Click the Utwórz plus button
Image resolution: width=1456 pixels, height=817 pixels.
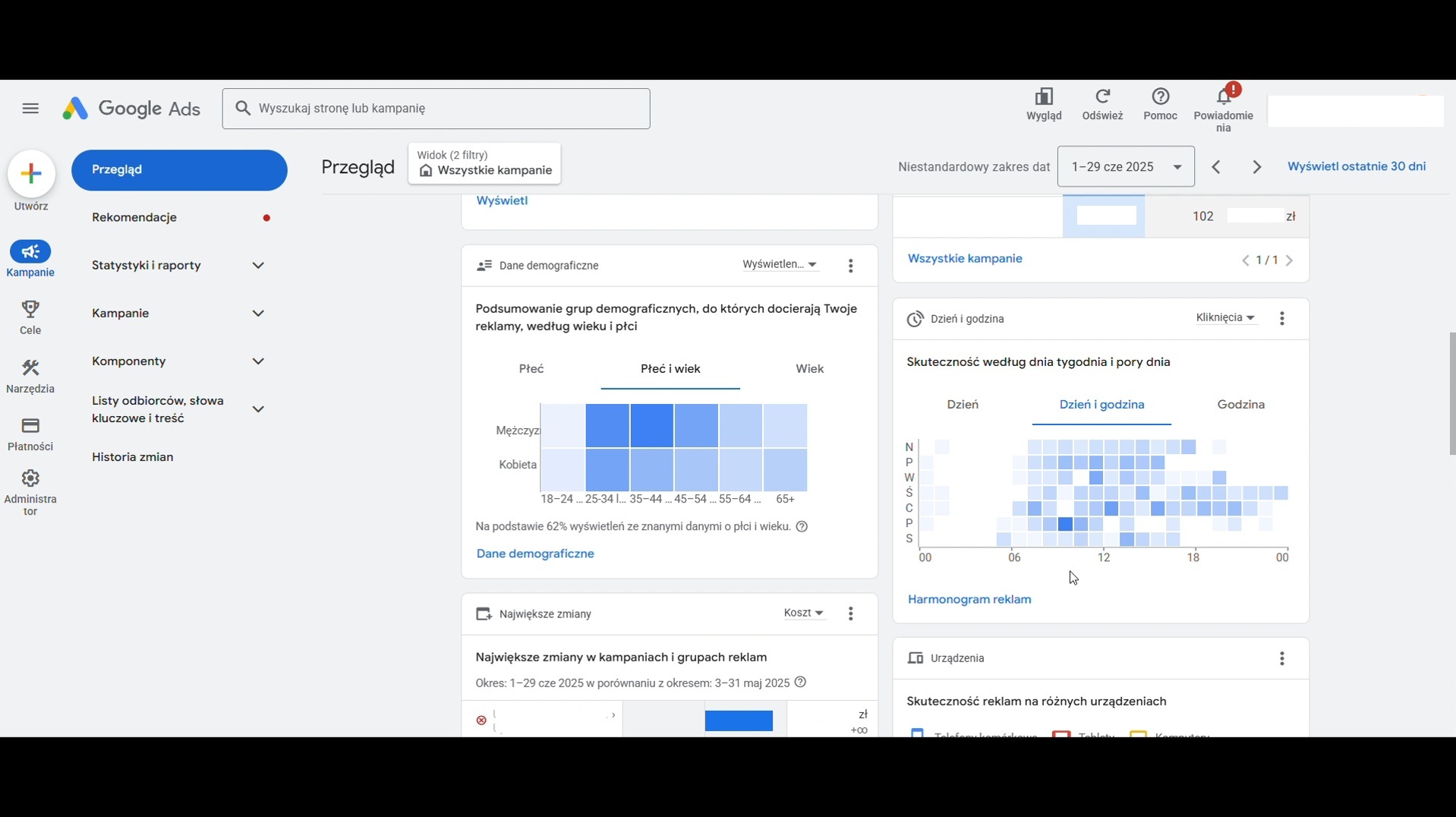coord(31,174)
